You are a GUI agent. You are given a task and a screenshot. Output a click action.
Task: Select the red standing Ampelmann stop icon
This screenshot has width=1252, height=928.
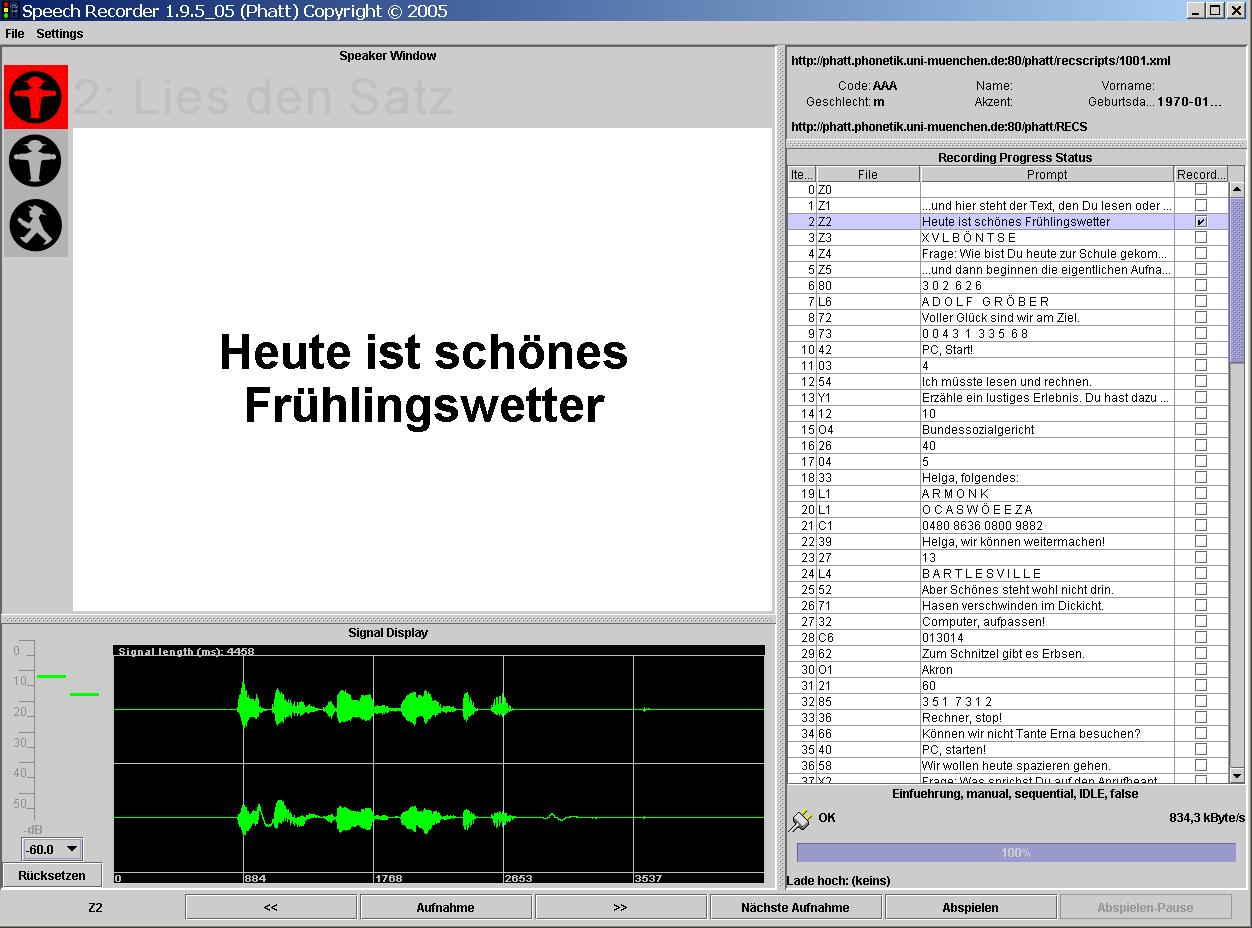36,98
